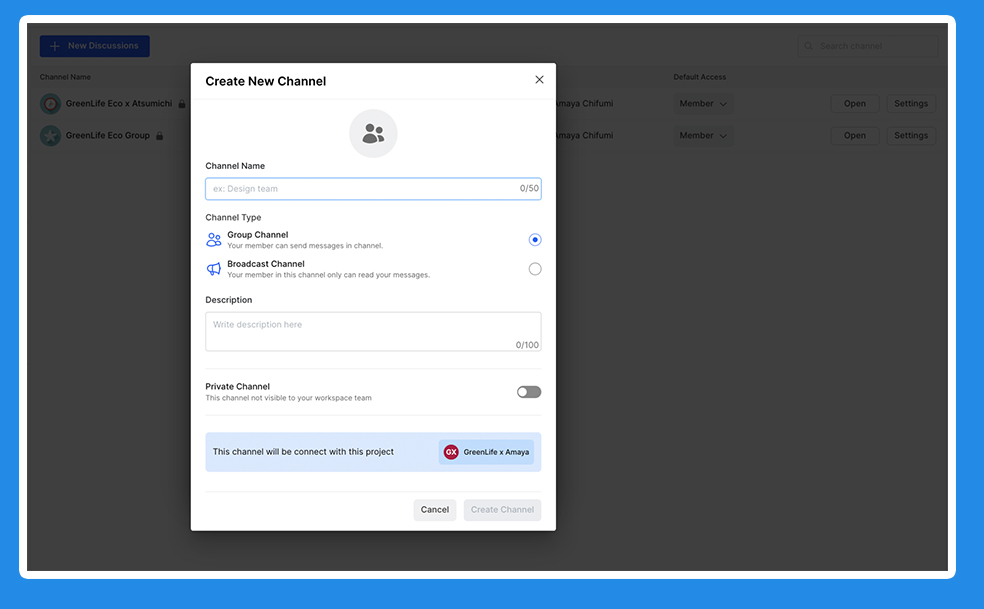Select the Group Channel radio button
This screenshot has width=984, height=609.
535,240
